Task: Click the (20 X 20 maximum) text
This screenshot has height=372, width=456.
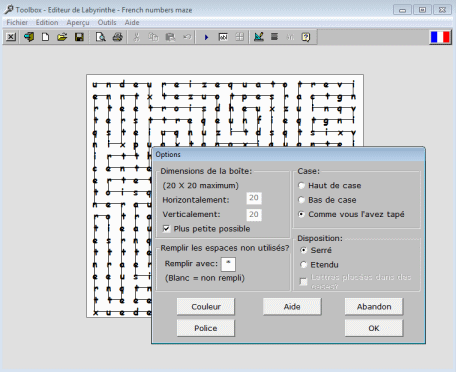Action: click(x=201, y=185)
